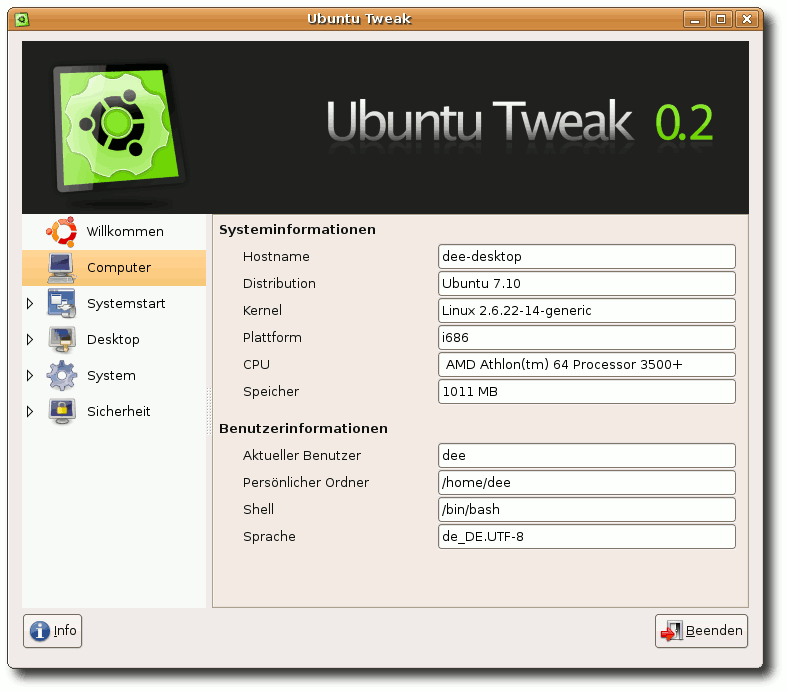
Task: Click the Desktop icon in sidebar
Action: (x=62, y=340)
